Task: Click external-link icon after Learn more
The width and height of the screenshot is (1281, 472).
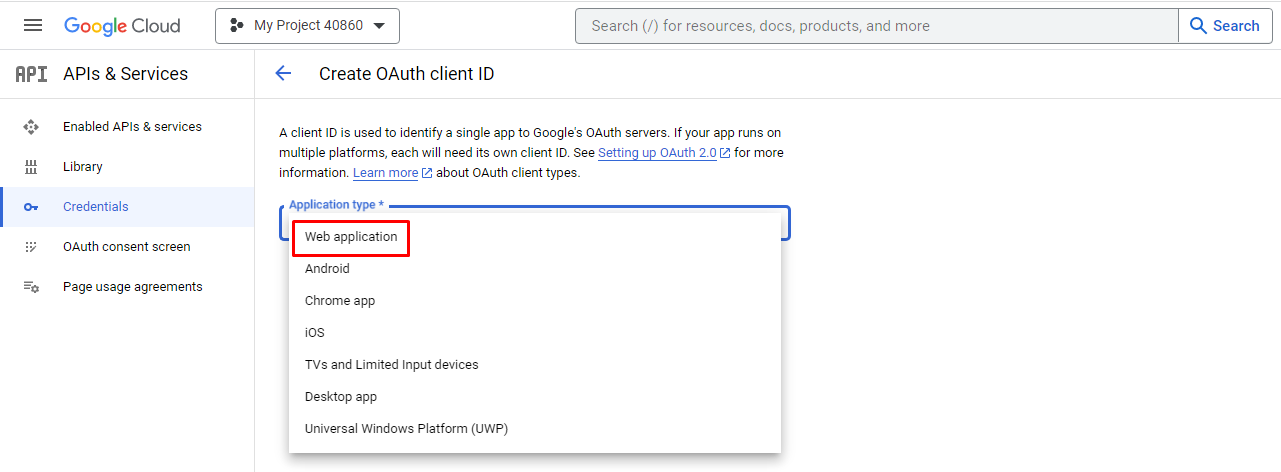Action: tap(427, 173)
